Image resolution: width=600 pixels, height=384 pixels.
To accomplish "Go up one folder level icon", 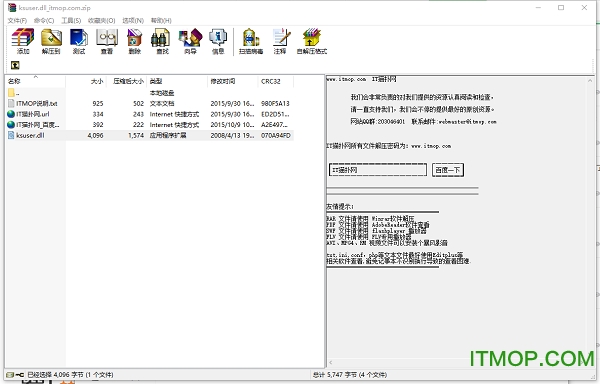I will (x=15, y=65).
